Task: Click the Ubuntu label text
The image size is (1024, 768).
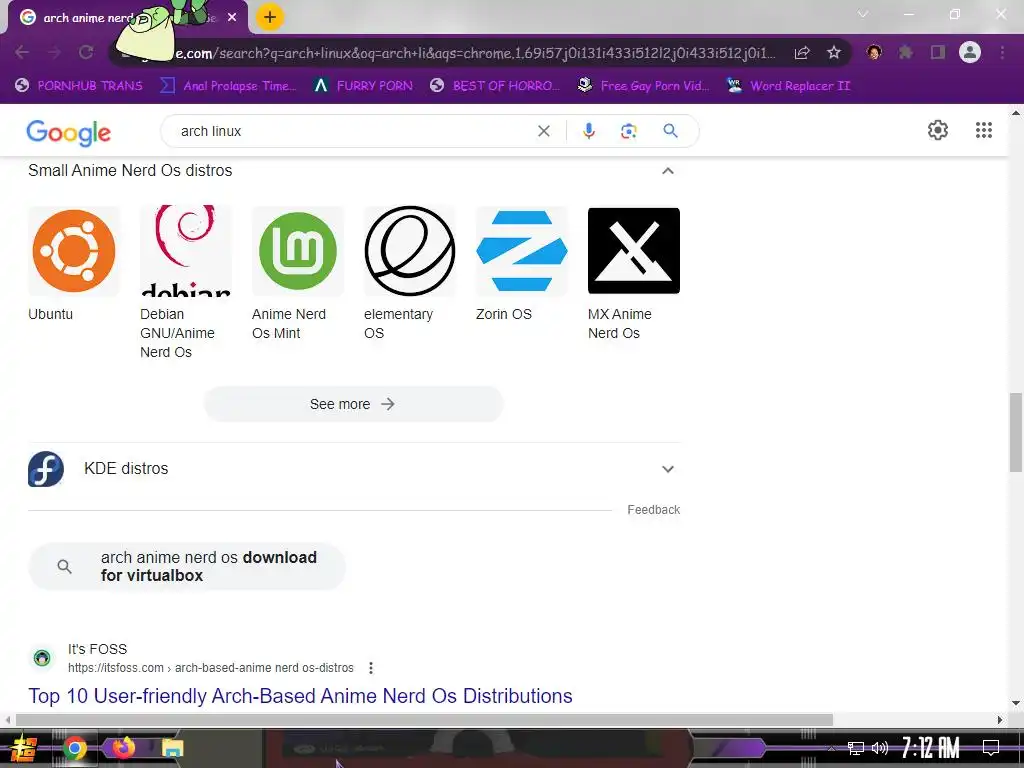Action: [x=50, y=314]
